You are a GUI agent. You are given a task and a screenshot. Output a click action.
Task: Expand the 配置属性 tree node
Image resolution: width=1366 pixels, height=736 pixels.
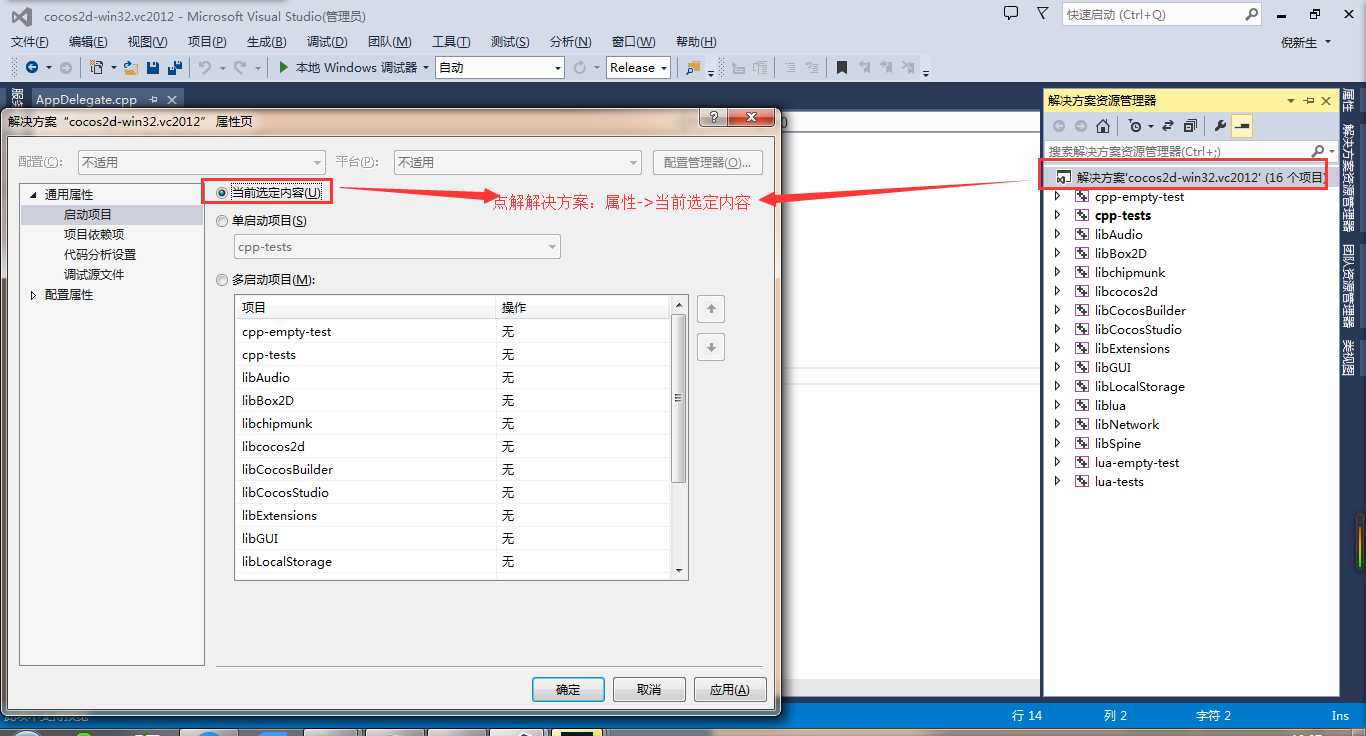point(33,295)
